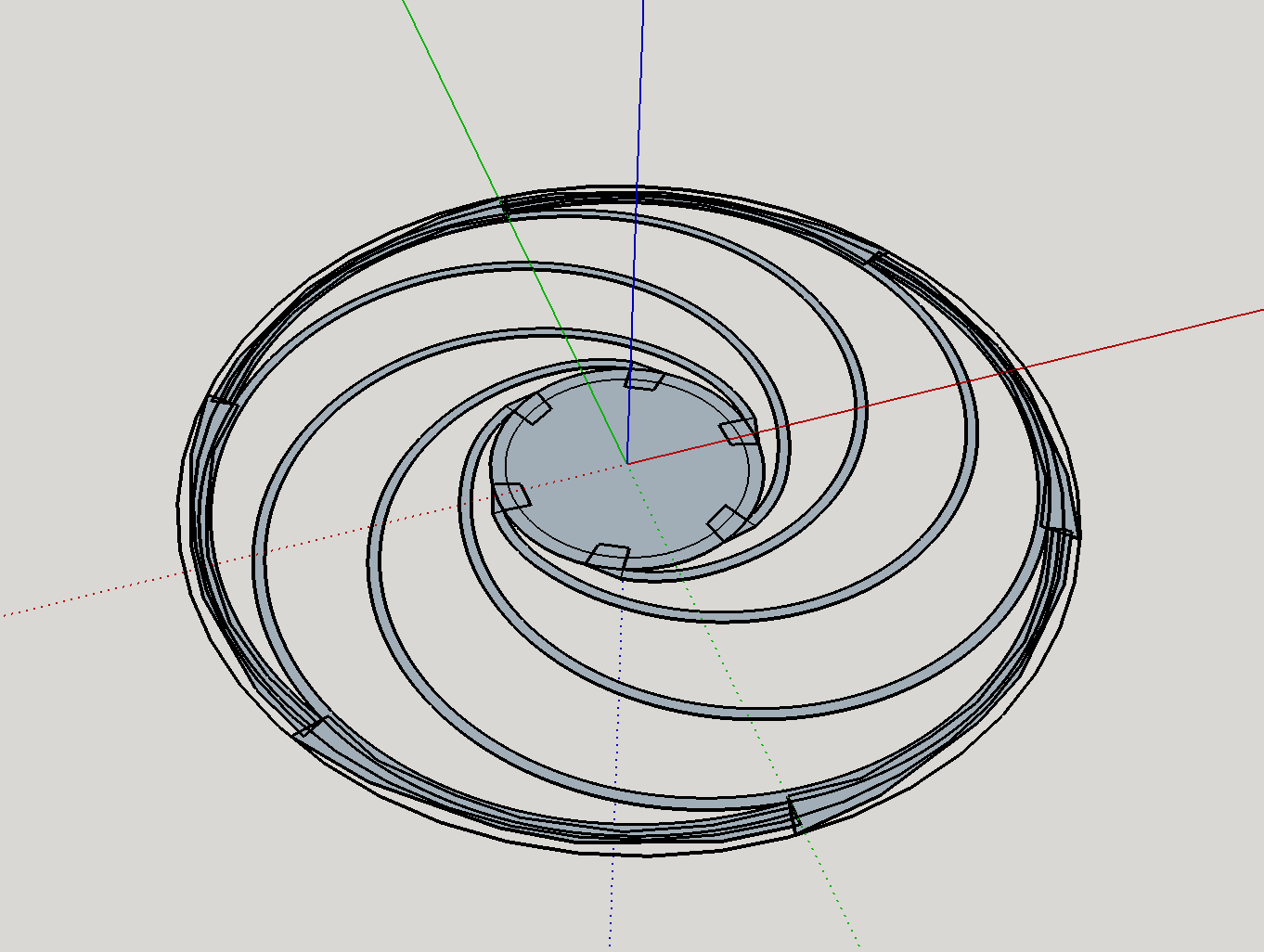
Task: Select the leftmost notch tab on the hub
Action: coord(509,496)
